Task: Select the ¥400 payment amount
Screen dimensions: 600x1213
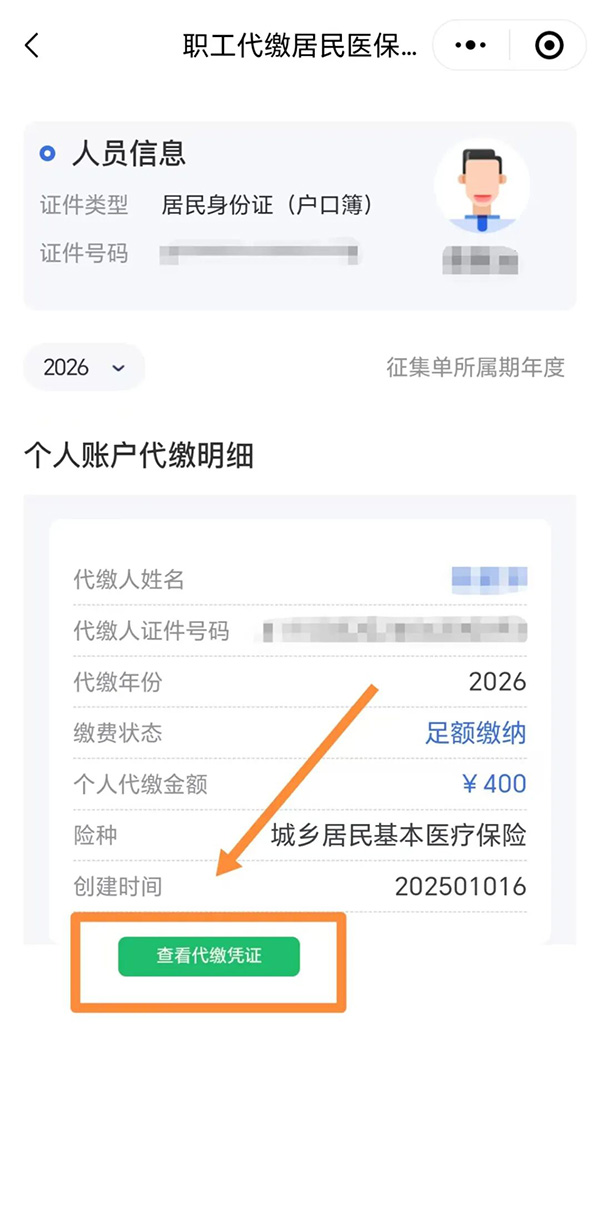Action: pos(493,784)
